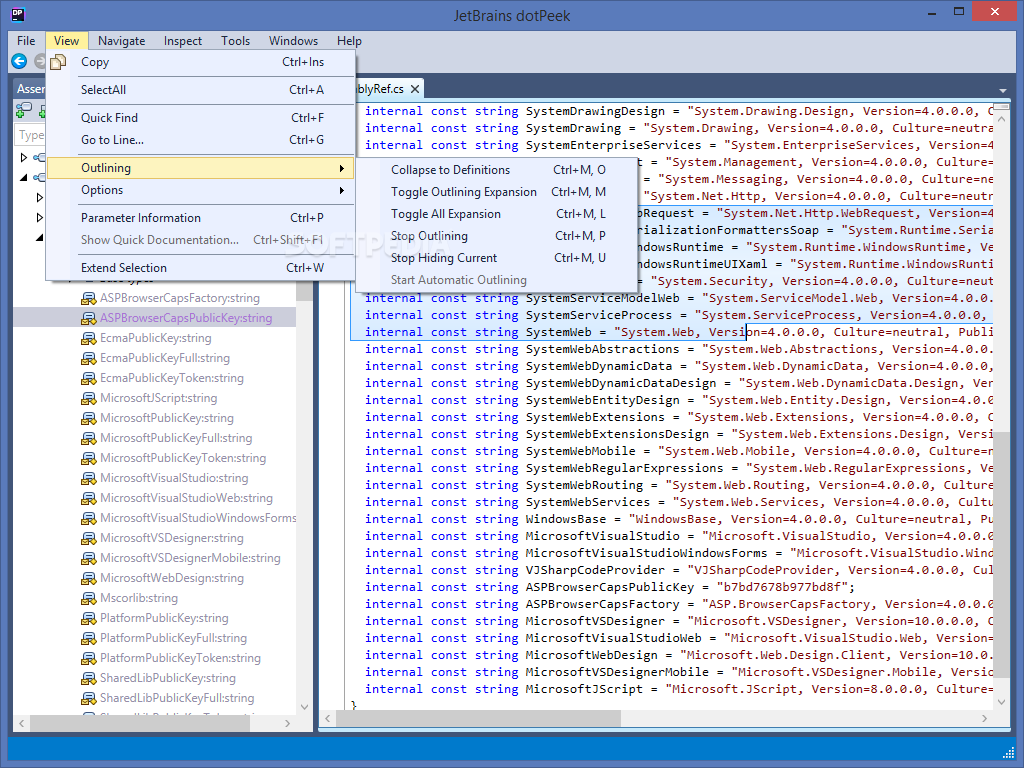Choose Copy from the View menu
The height and width of the screenshot is (768, 1024).
[201, 62]
